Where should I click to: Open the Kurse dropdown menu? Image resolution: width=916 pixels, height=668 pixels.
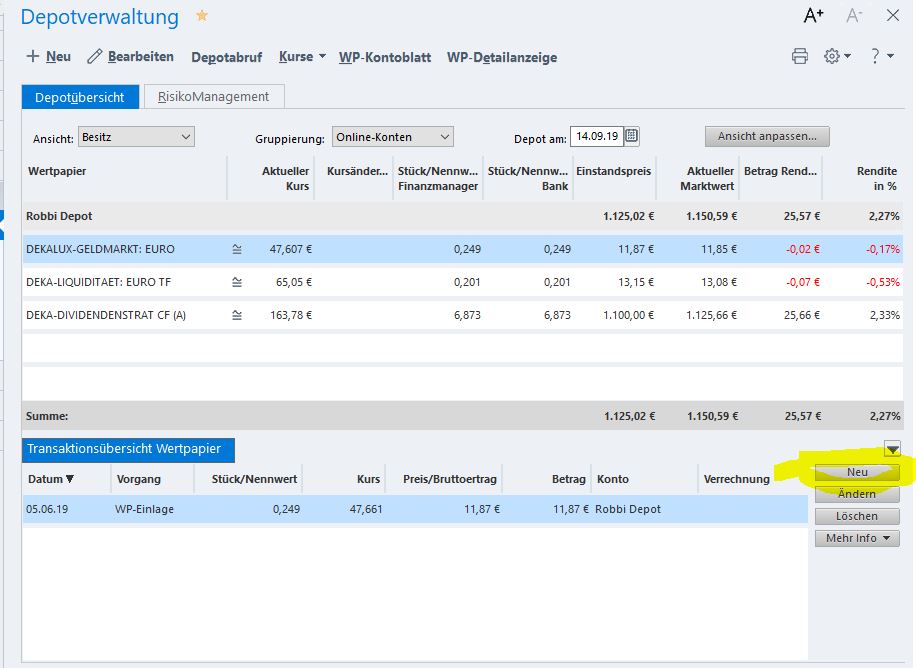tap(302, 57)
